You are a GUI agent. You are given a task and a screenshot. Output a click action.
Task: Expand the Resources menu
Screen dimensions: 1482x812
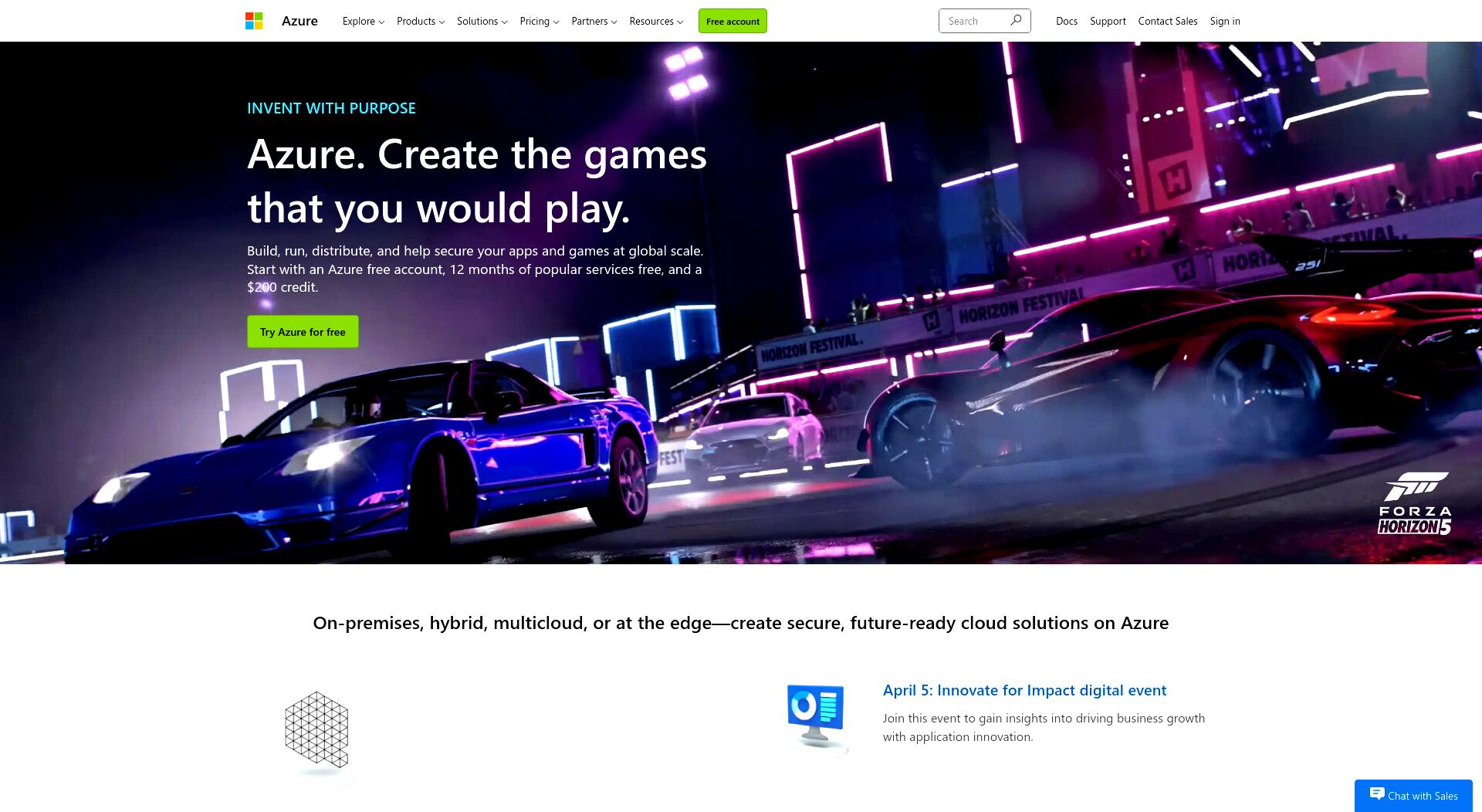pos(656,21)
